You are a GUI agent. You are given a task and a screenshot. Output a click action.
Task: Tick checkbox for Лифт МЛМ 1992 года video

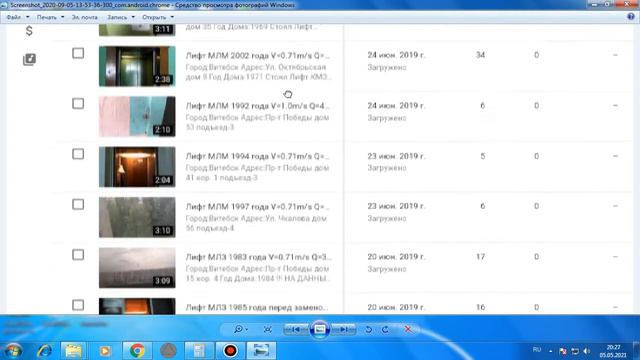click(x=78, y=104)
